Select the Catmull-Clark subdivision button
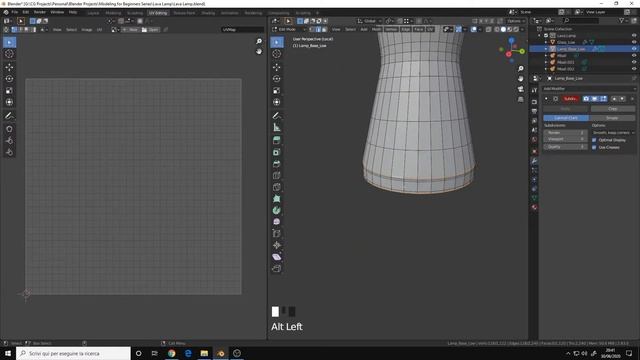Screen dimensions: 640x360 click(x=566, y=118)
